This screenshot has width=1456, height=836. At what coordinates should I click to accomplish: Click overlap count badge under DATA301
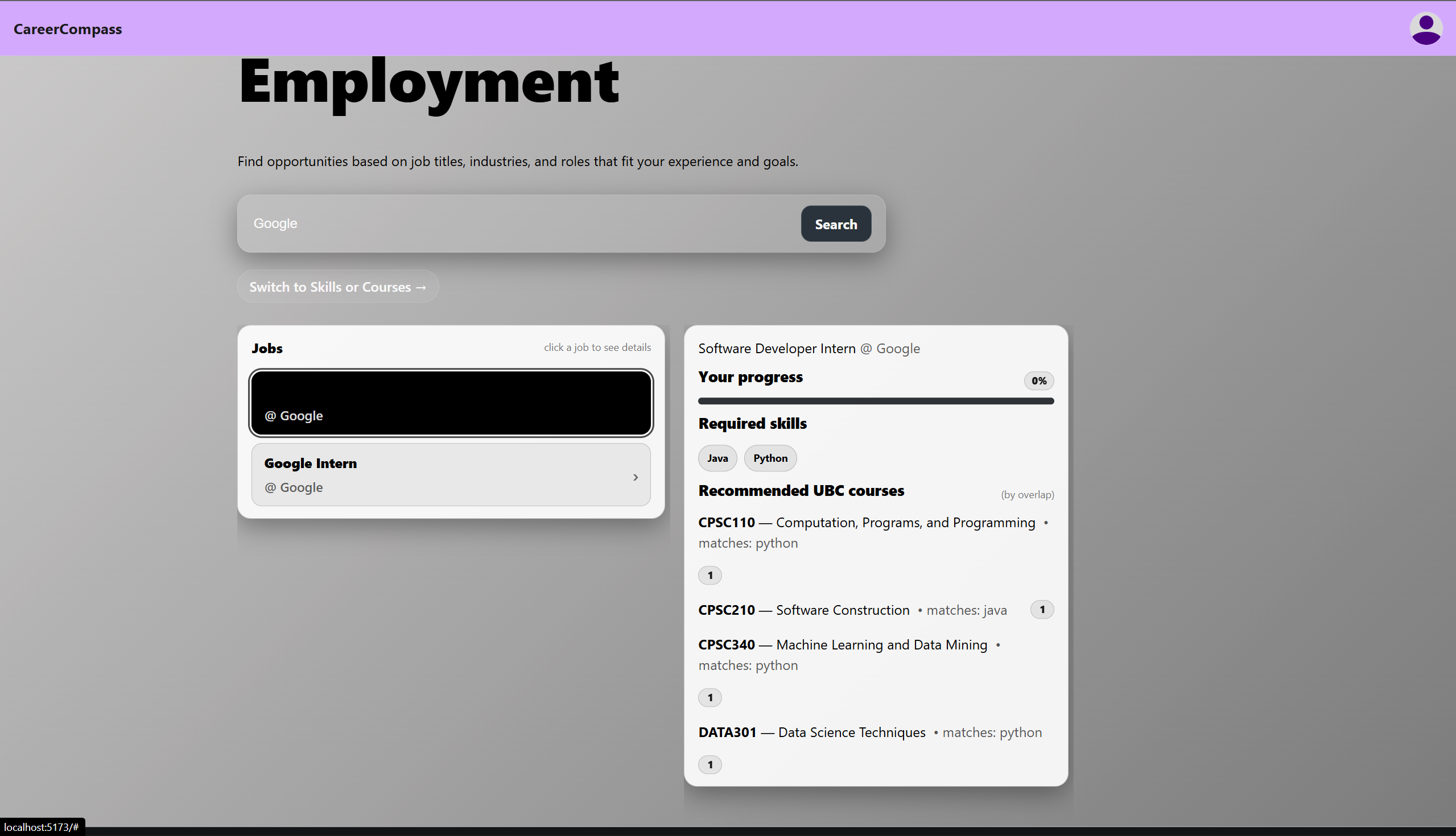(710, 765)
